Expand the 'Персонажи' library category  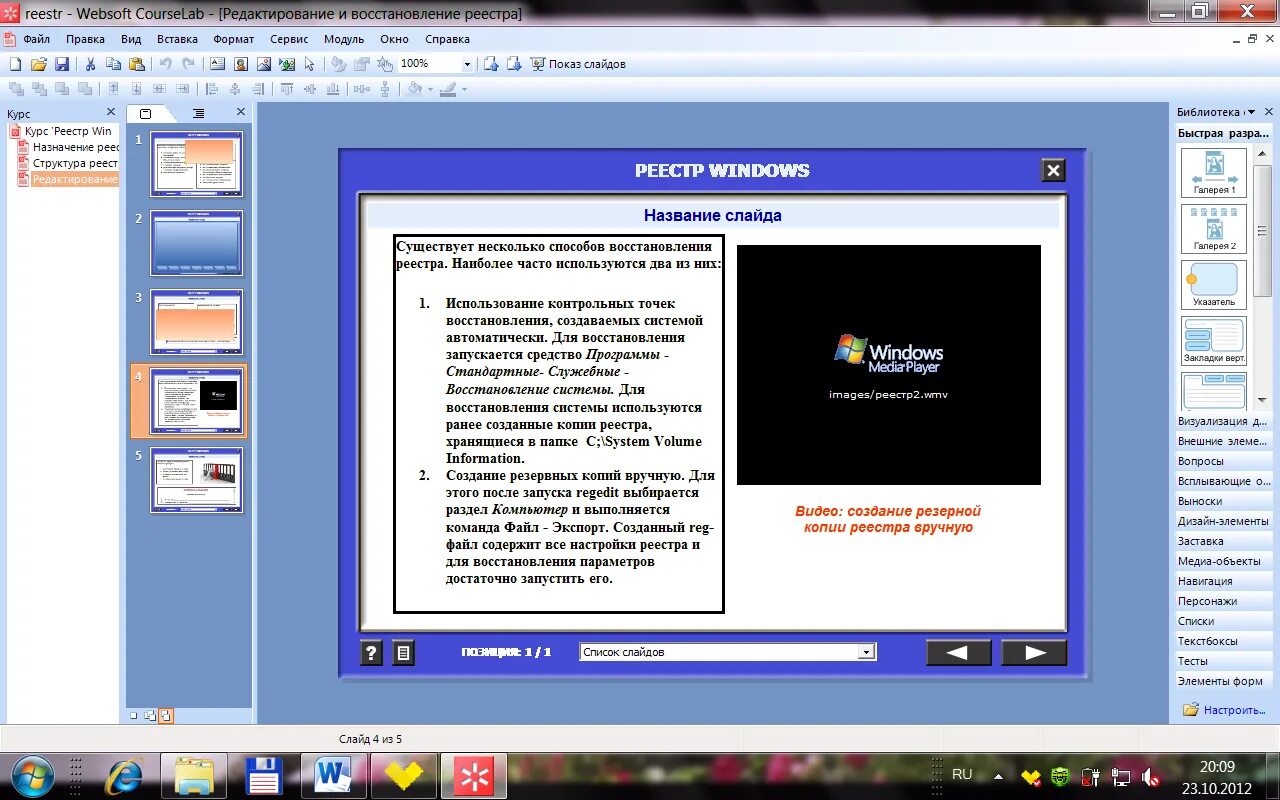(1224, 601)
